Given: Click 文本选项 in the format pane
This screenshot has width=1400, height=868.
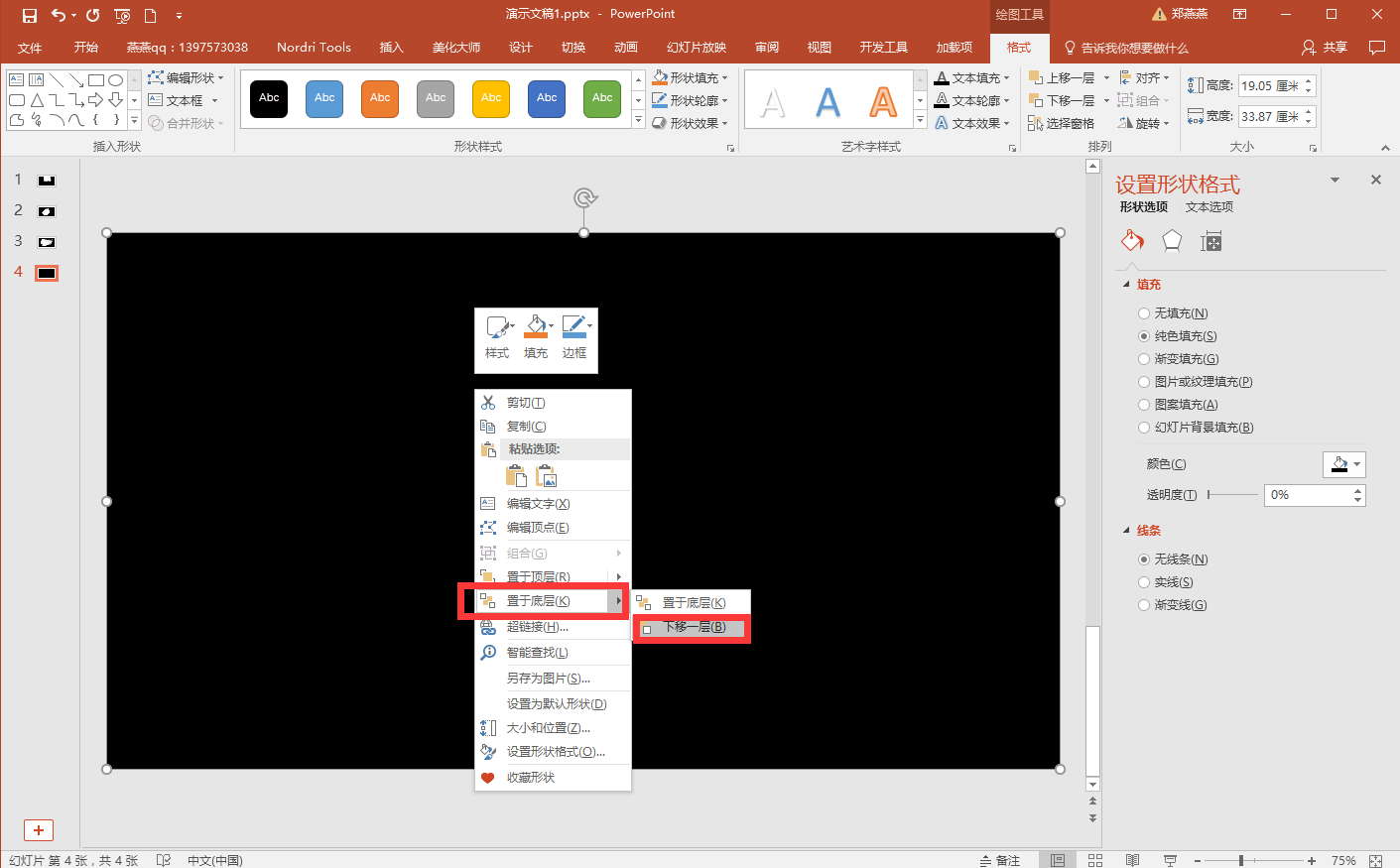Looking at the screenshot, I should click(x=1209, y=207).
